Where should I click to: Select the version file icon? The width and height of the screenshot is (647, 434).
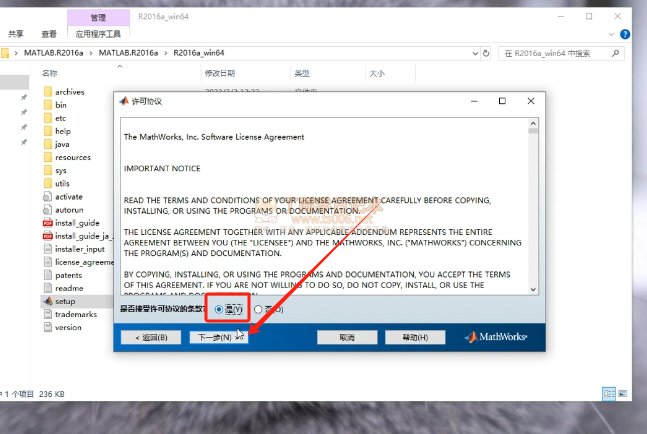[48, 327]
